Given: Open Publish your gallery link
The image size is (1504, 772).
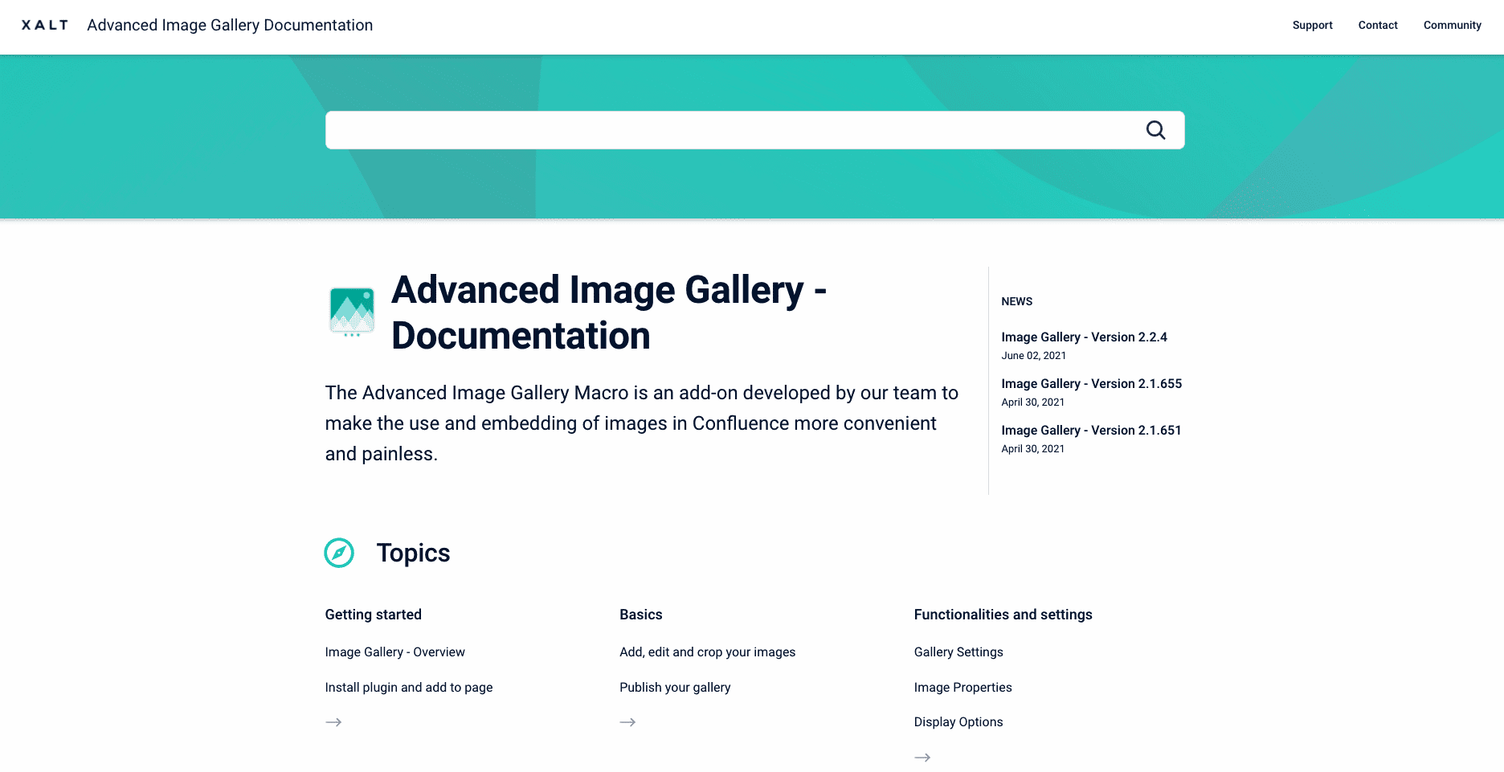Looking at the screenshot, I should click(675, 687).
